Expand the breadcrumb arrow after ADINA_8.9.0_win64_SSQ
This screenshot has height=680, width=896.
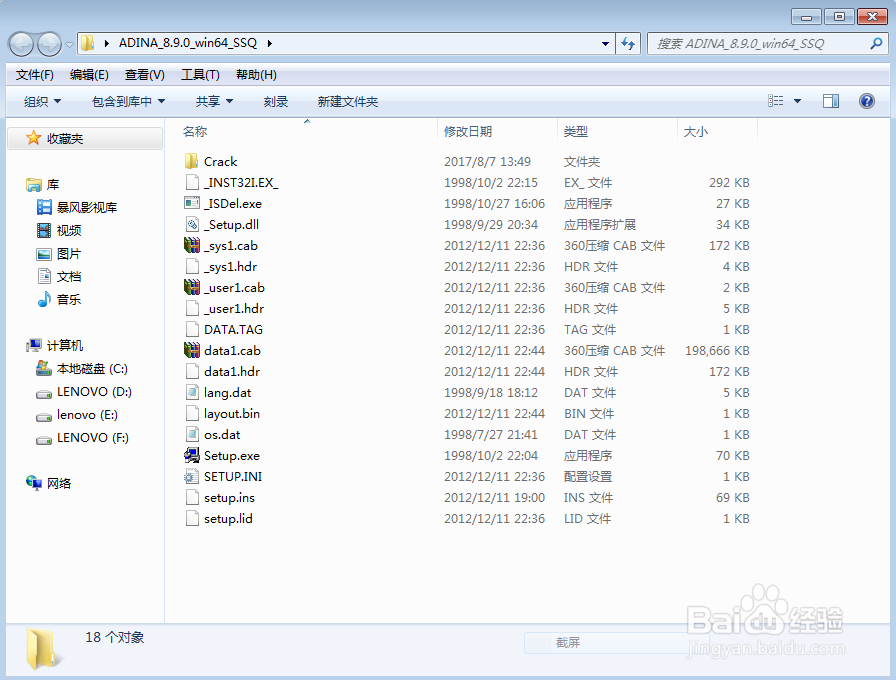pyautogui.click(x=270, y=43)
